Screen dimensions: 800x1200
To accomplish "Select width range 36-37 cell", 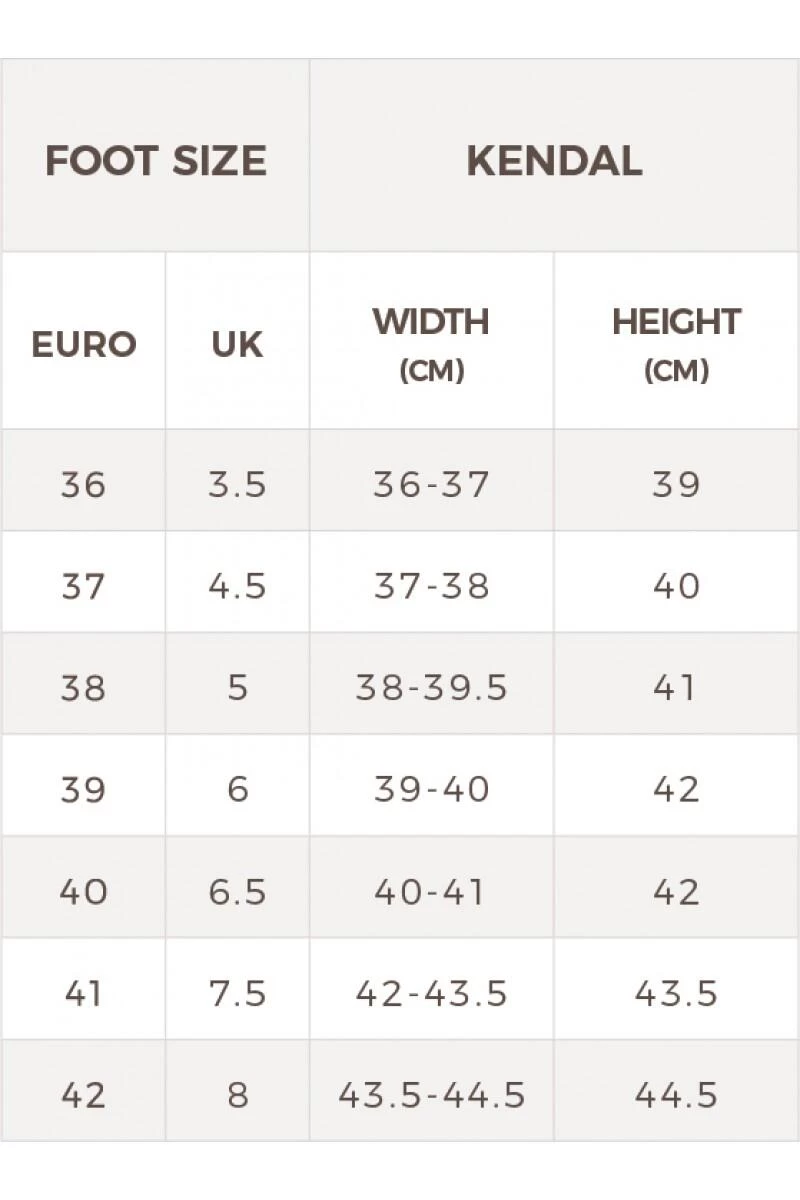I will (431, 484).
